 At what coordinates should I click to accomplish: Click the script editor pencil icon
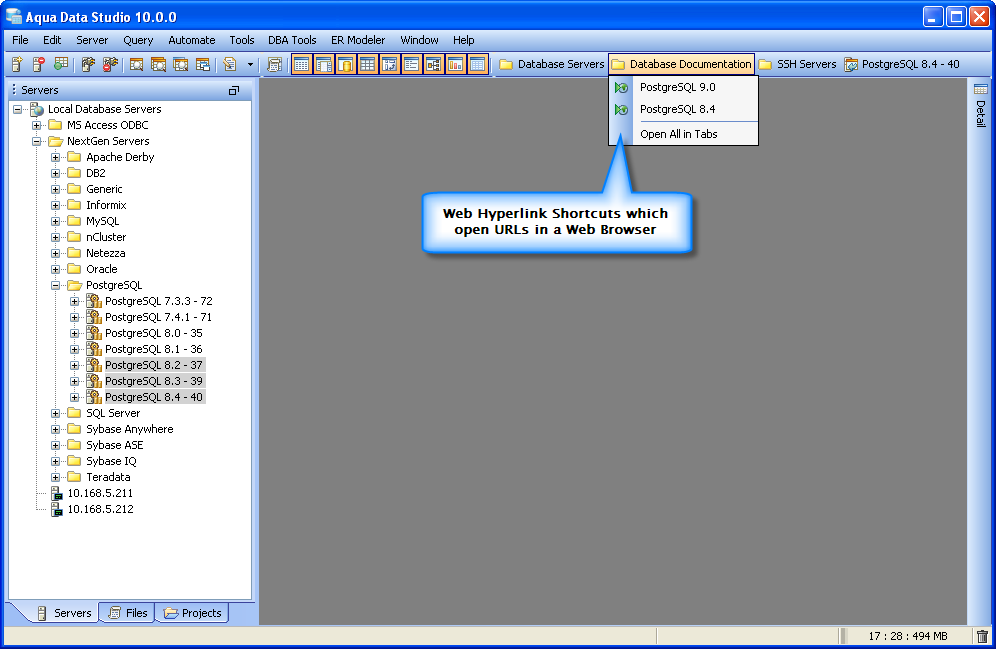pyautogui.click(x=230, y=64)
